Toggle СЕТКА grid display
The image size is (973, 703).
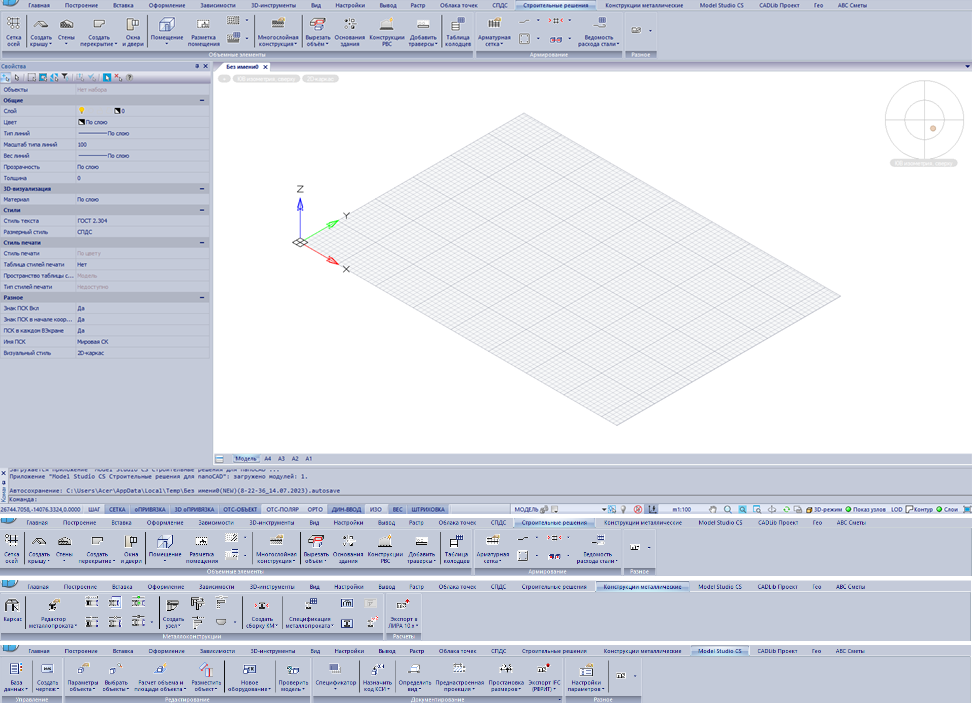pos(117,509)
